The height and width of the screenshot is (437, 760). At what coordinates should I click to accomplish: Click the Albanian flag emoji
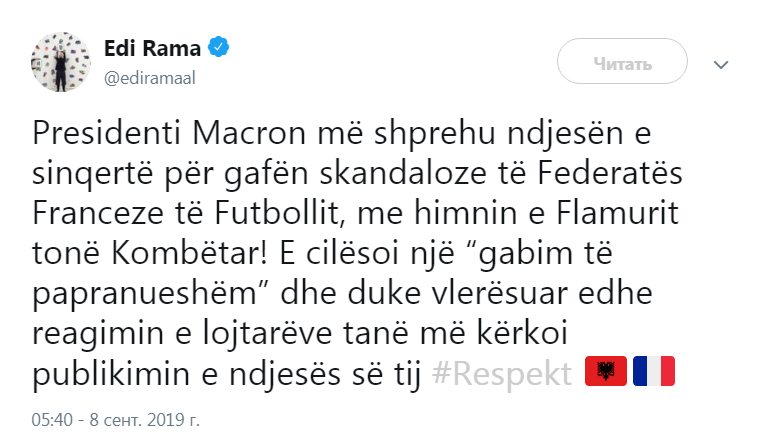[x=604, y=372]
